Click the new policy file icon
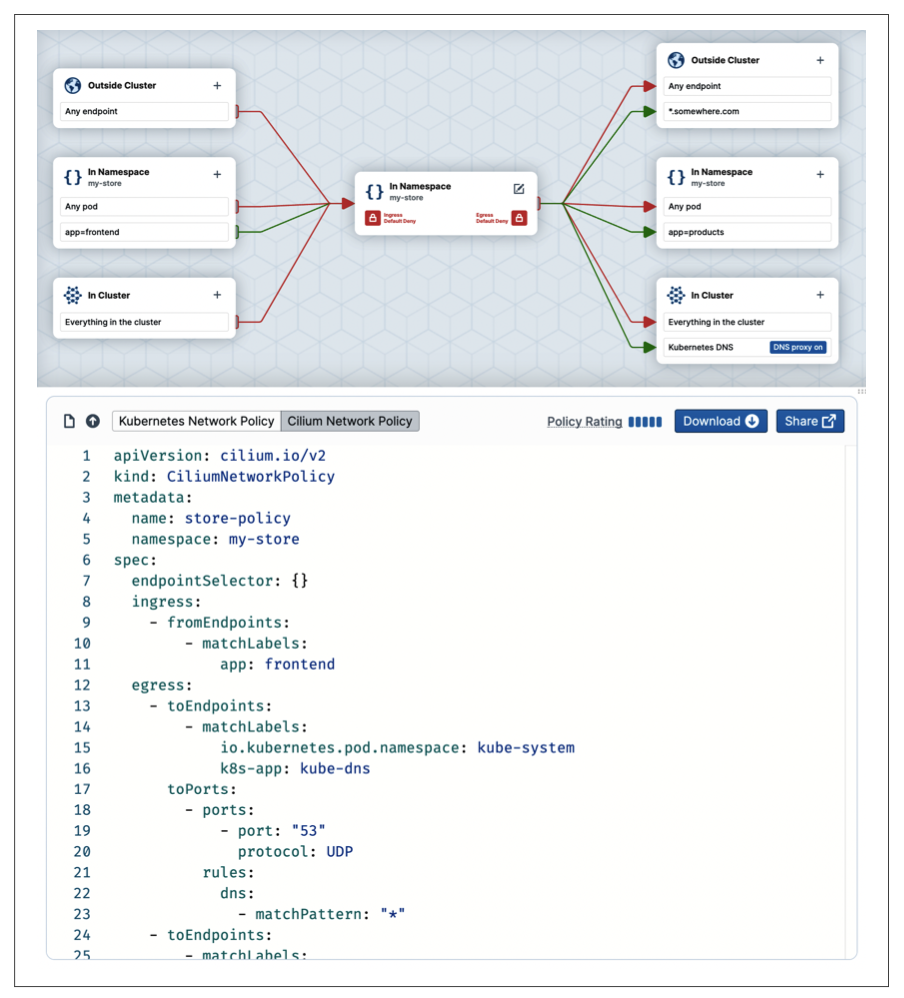904x998 pixels. point(69,421)
